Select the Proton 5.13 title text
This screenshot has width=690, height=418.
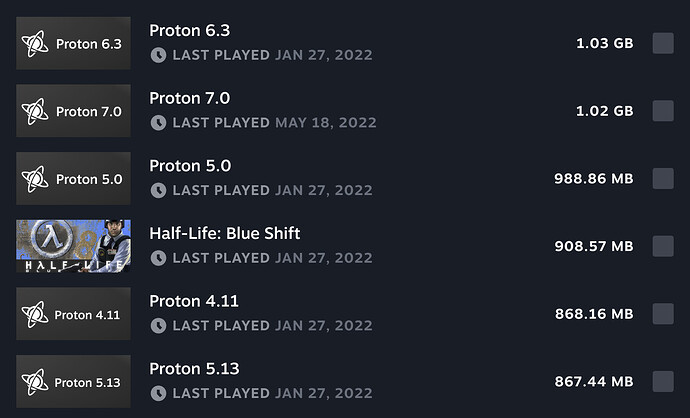194,369
